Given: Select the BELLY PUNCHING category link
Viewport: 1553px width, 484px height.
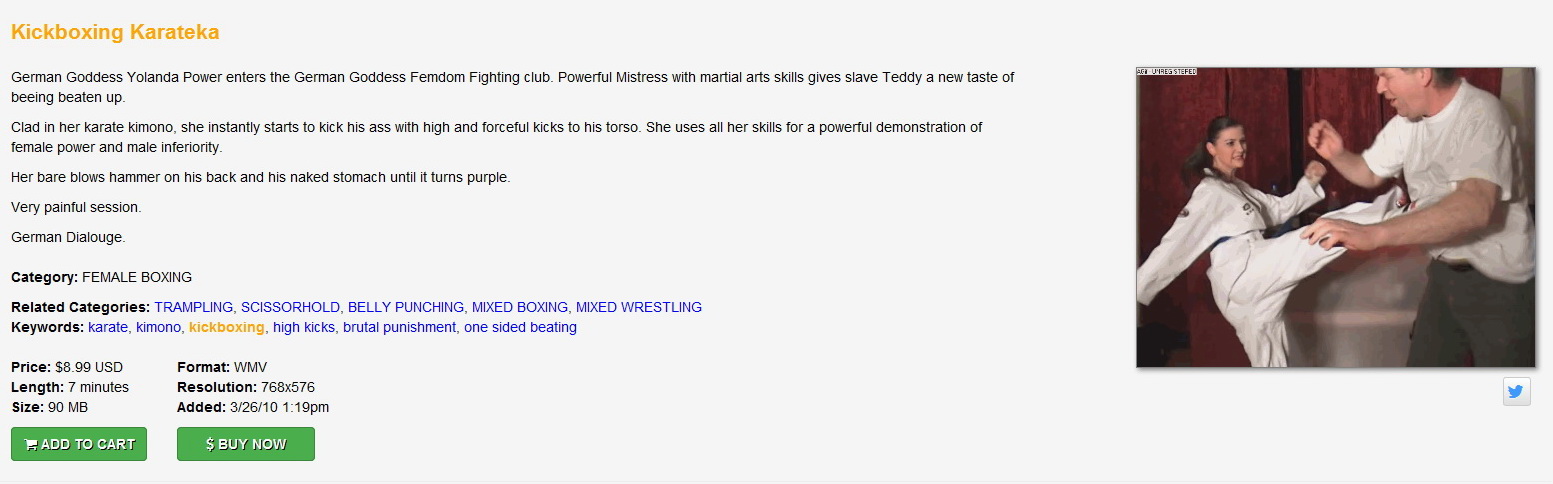Looking at the screenshot, I should [405, 307].
